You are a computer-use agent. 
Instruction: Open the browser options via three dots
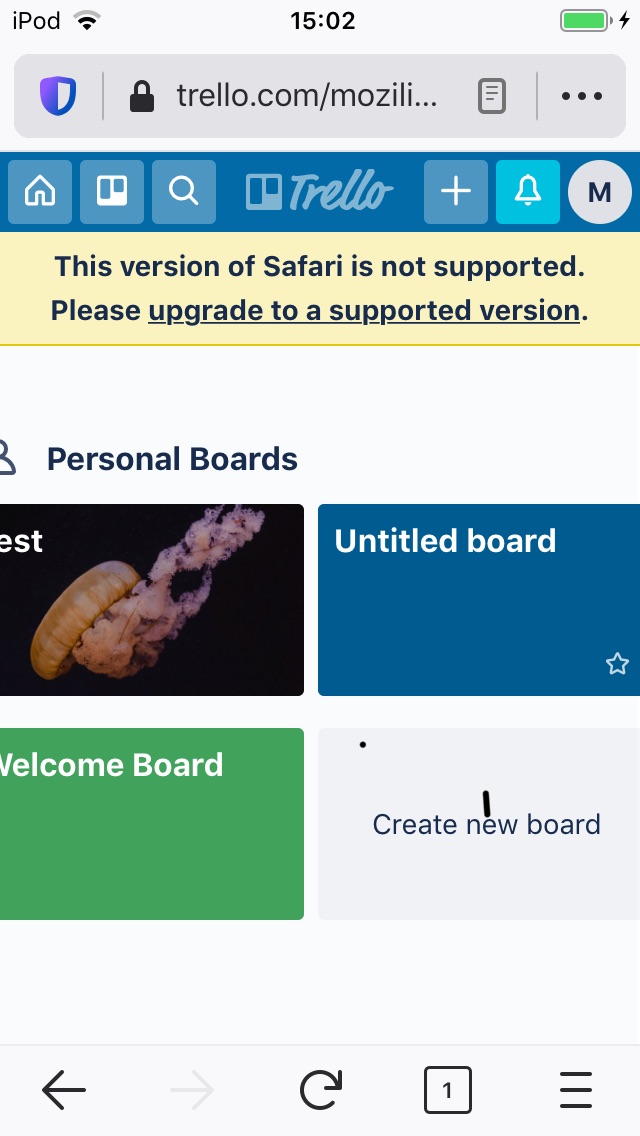tap(581, 95)
